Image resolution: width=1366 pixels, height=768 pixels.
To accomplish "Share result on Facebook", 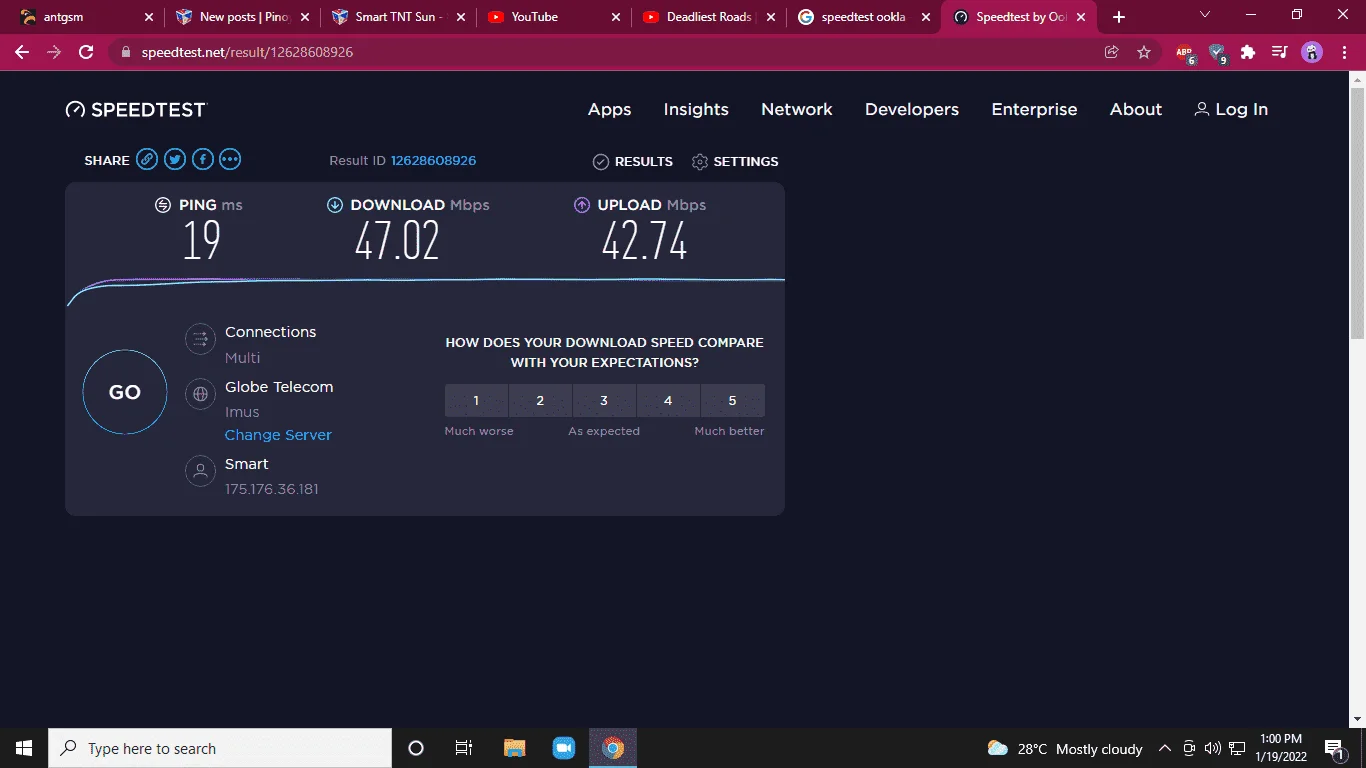I will [203, 159].
